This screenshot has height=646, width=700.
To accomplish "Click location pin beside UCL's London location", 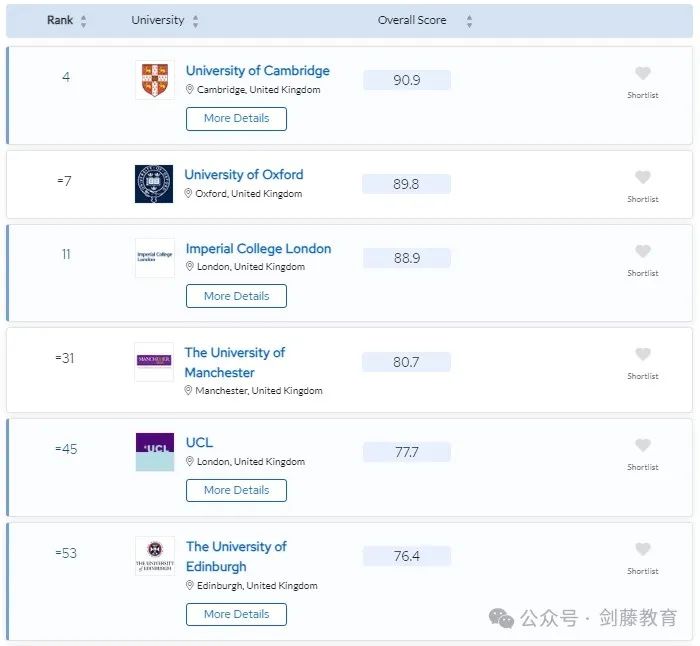I will (x=189, y=461).
